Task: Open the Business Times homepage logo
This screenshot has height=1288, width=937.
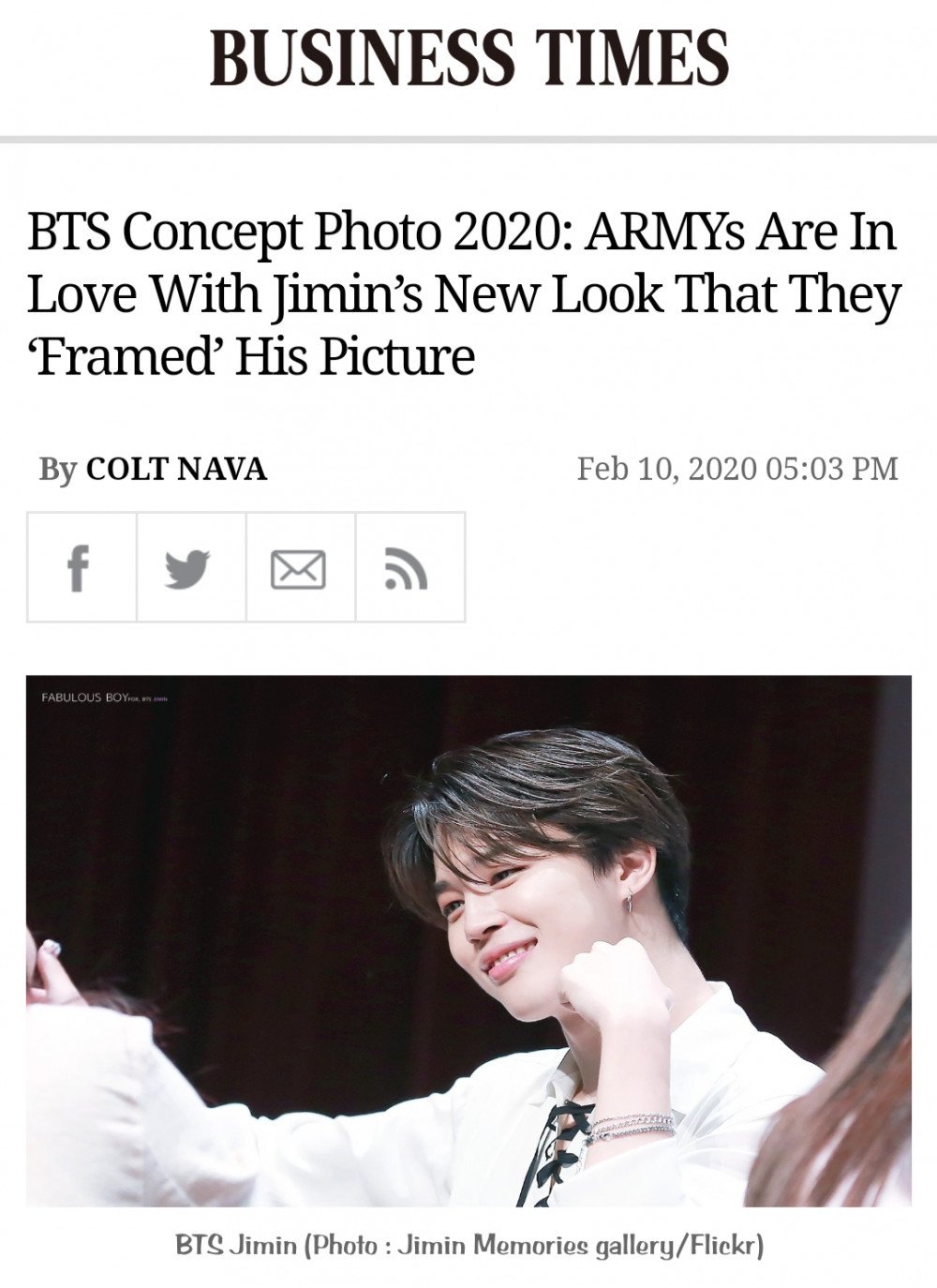Action: 468,56
